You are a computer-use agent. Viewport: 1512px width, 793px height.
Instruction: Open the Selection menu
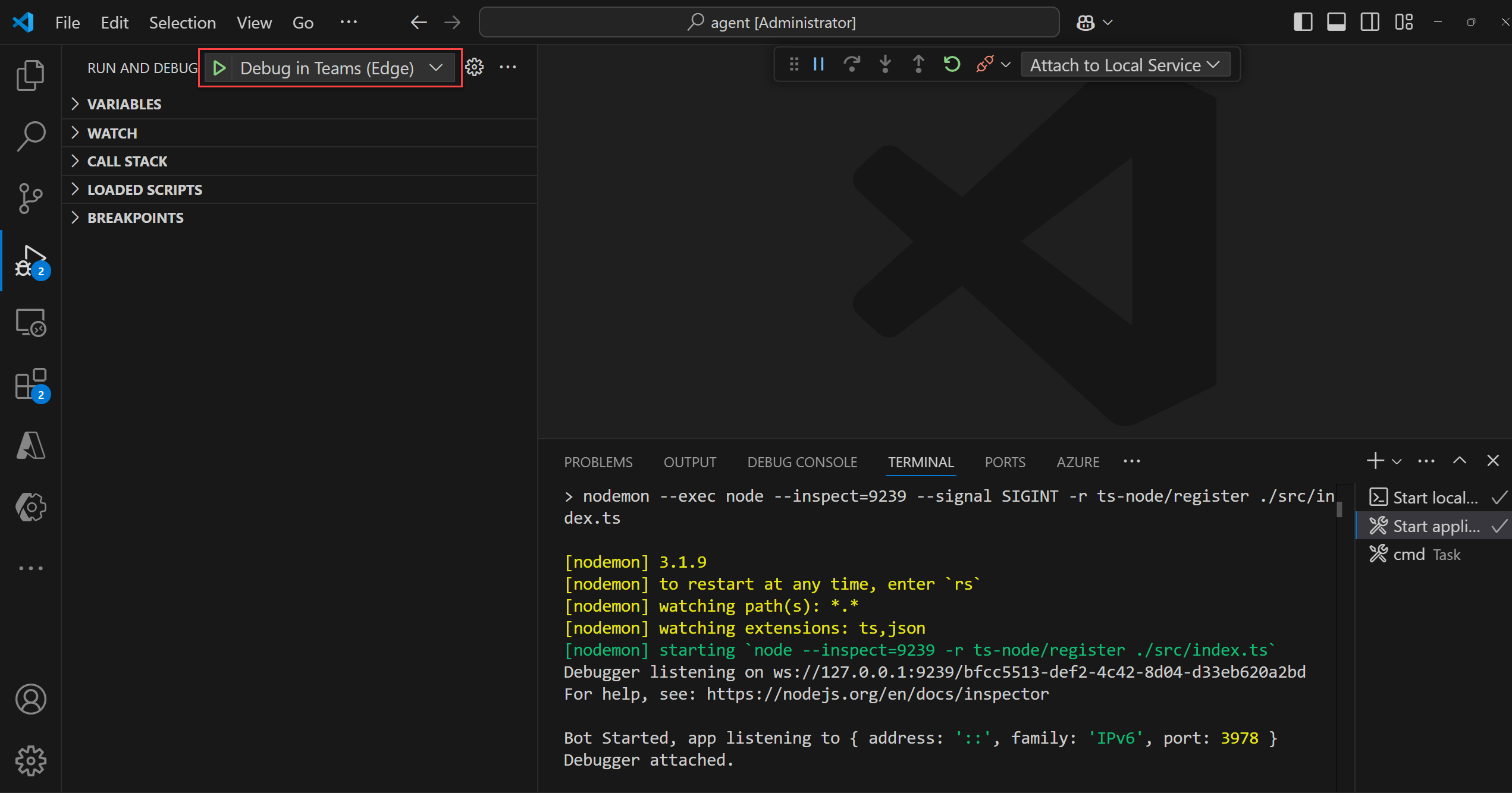coord(183,23)
